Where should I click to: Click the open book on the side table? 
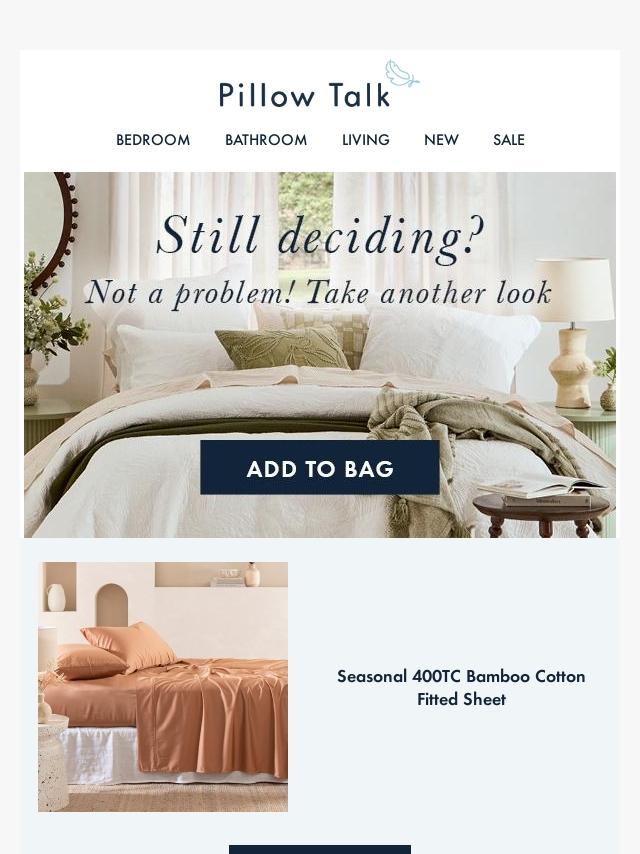click(x=541, y=486)
